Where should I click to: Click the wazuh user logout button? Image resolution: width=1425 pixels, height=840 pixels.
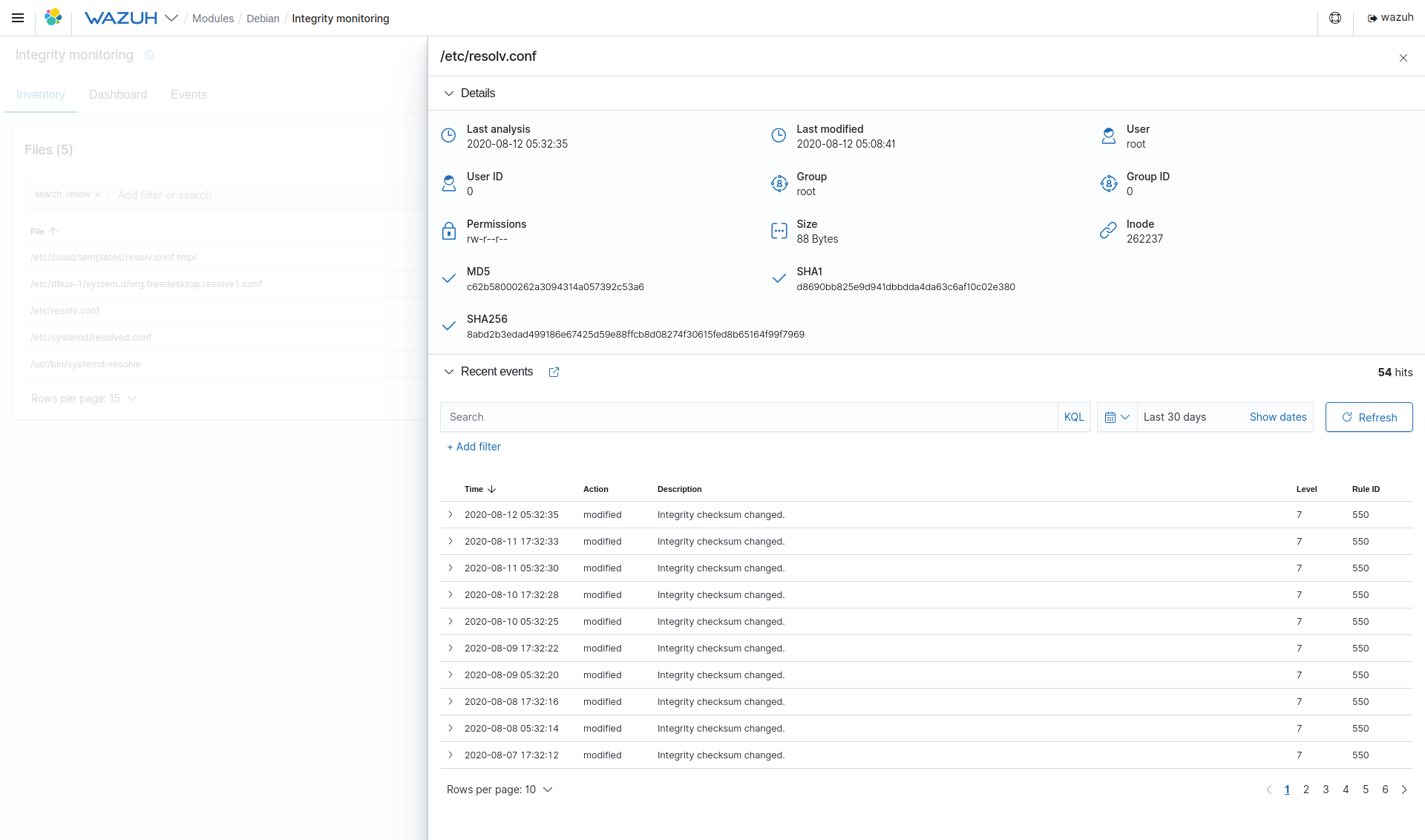1390,18
